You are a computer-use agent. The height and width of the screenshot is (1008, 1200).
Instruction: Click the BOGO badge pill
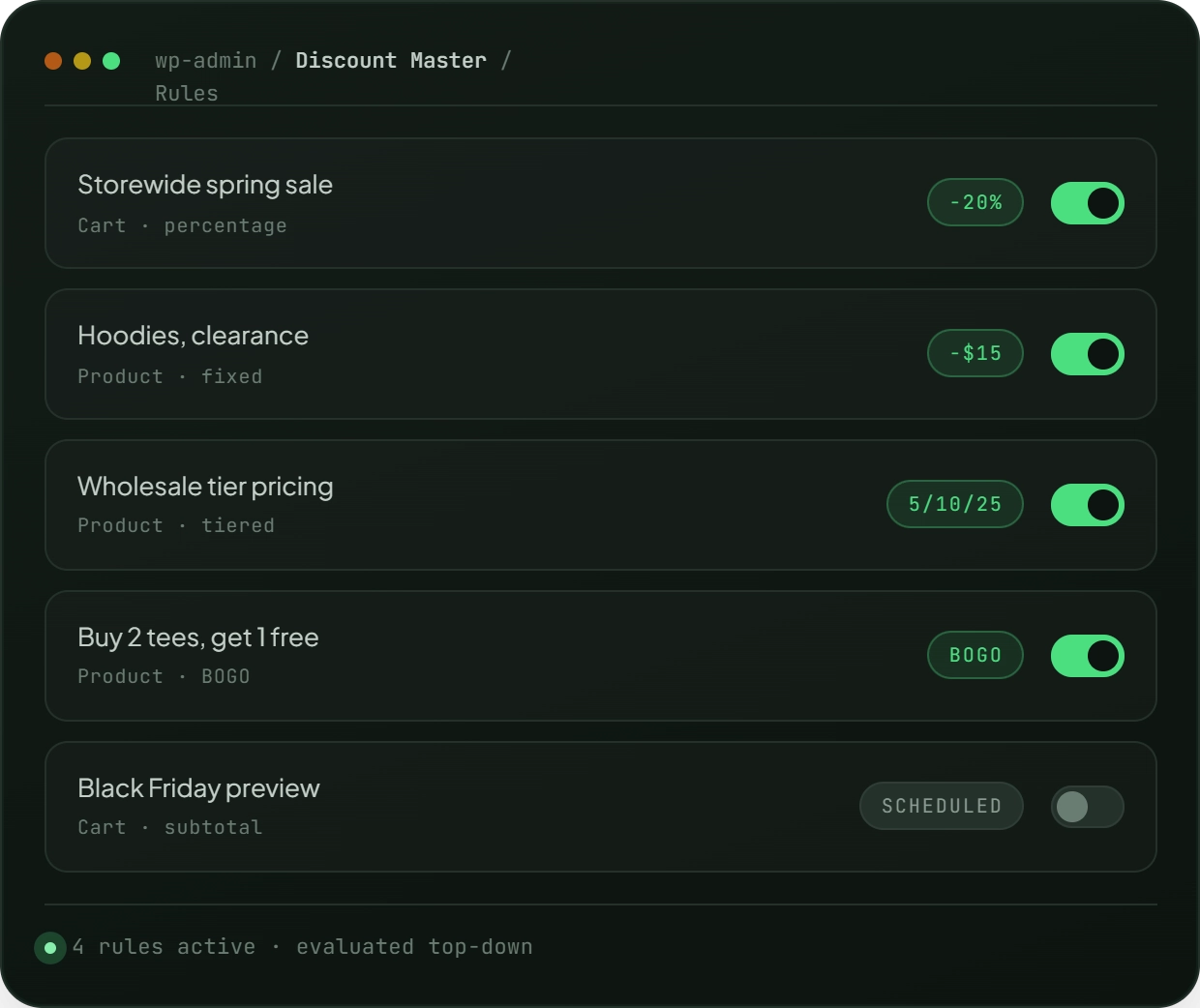click(975, 655)
